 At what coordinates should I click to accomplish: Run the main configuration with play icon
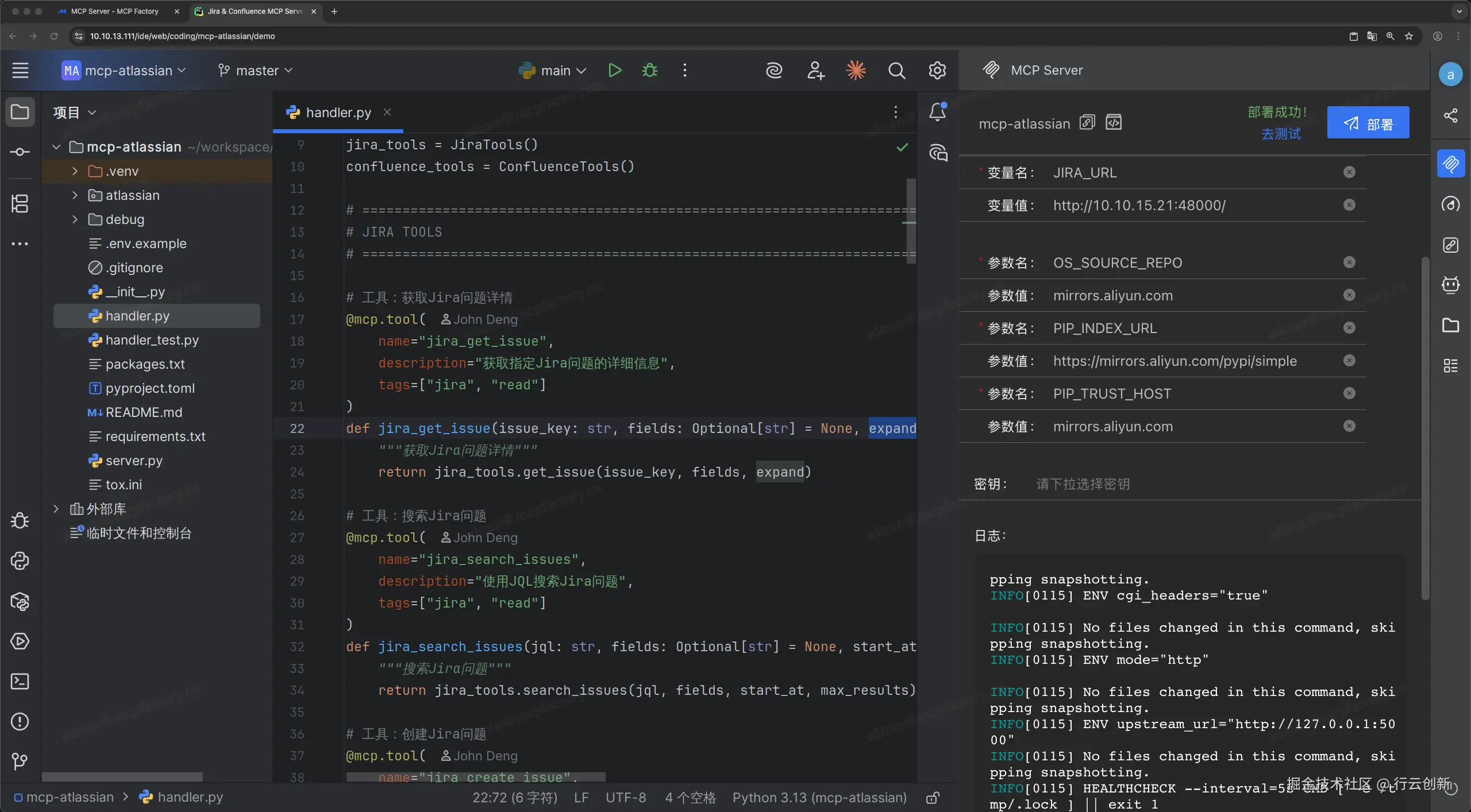pyautogui.click(x=614, y=70)
